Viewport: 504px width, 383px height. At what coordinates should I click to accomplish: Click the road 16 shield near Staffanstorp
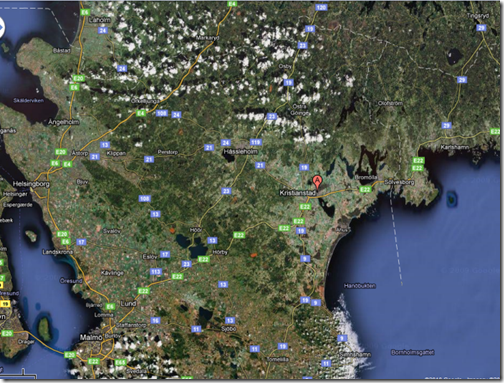155,321
